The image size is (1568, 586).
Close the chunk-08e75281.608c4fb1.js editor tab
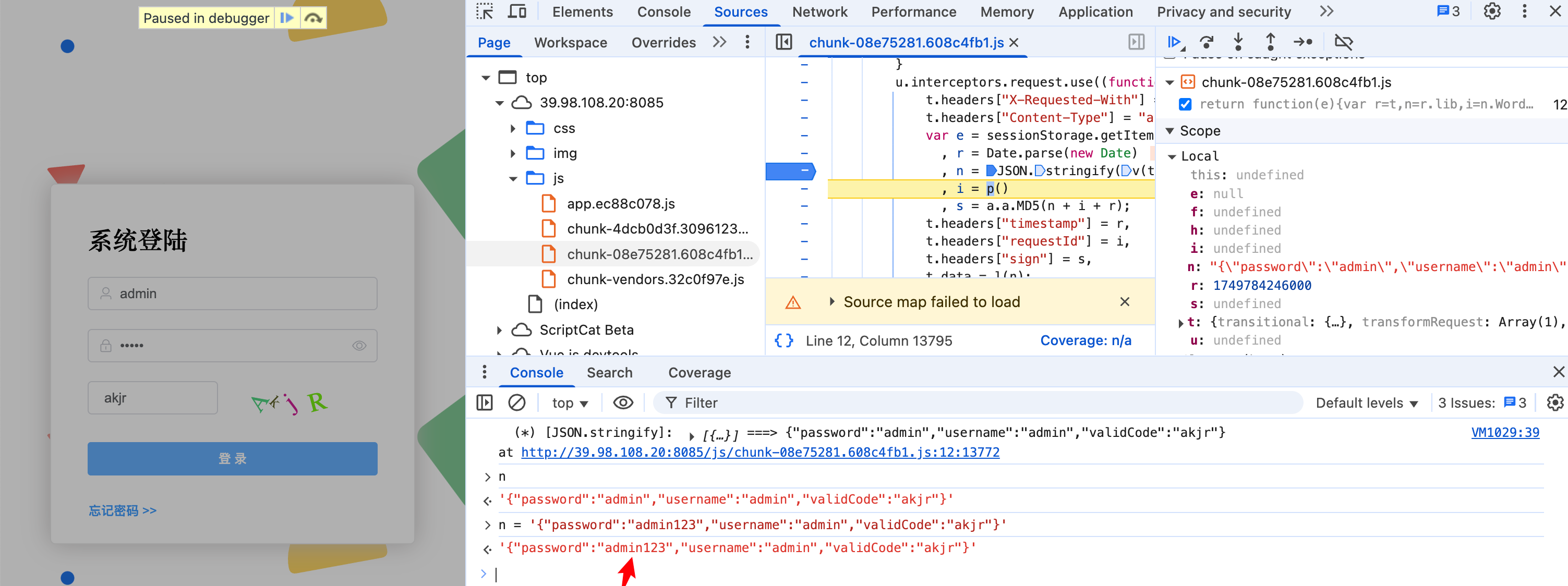(x=1014, y=43)
